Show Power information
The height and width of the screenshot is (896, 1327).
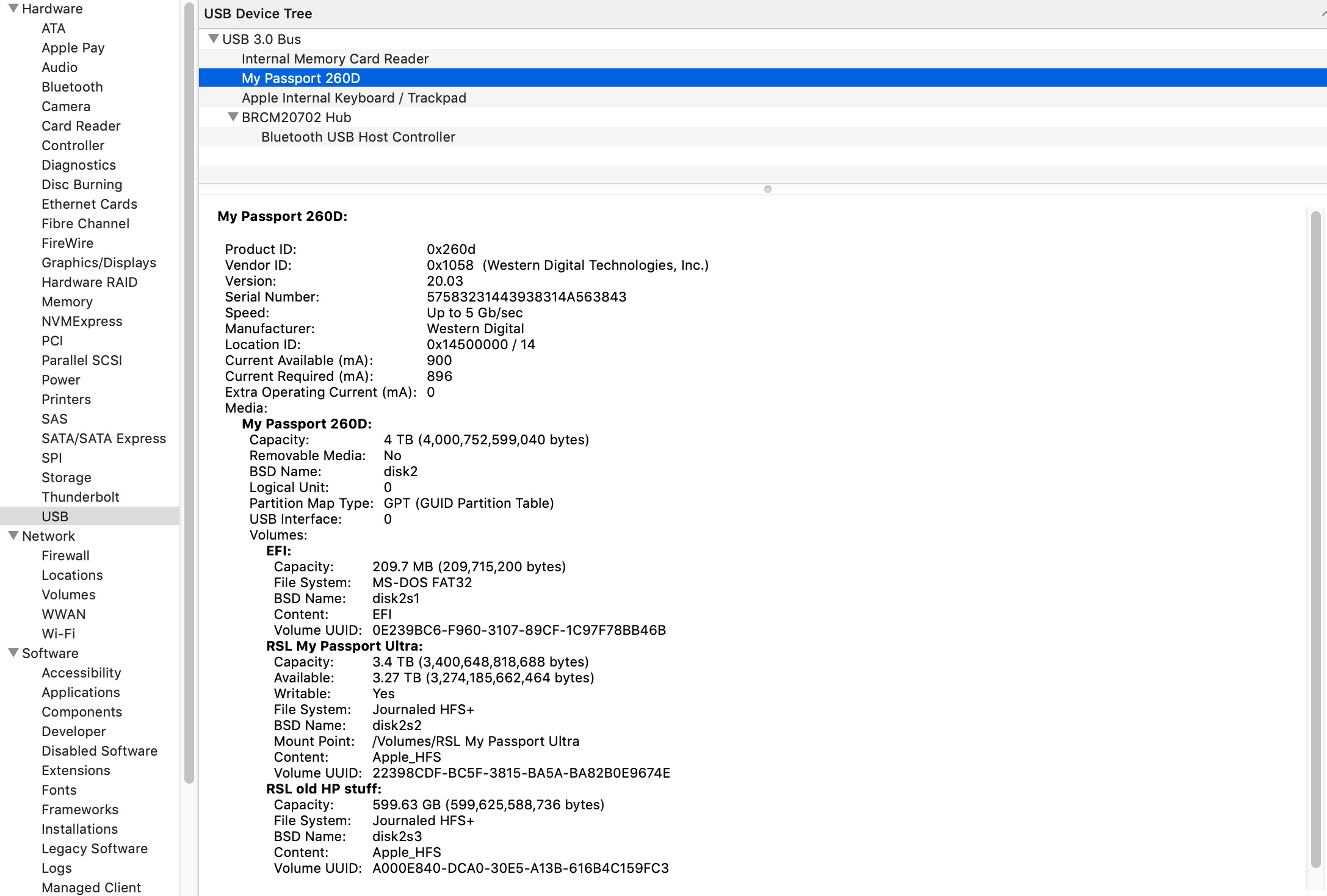point(61,380)
